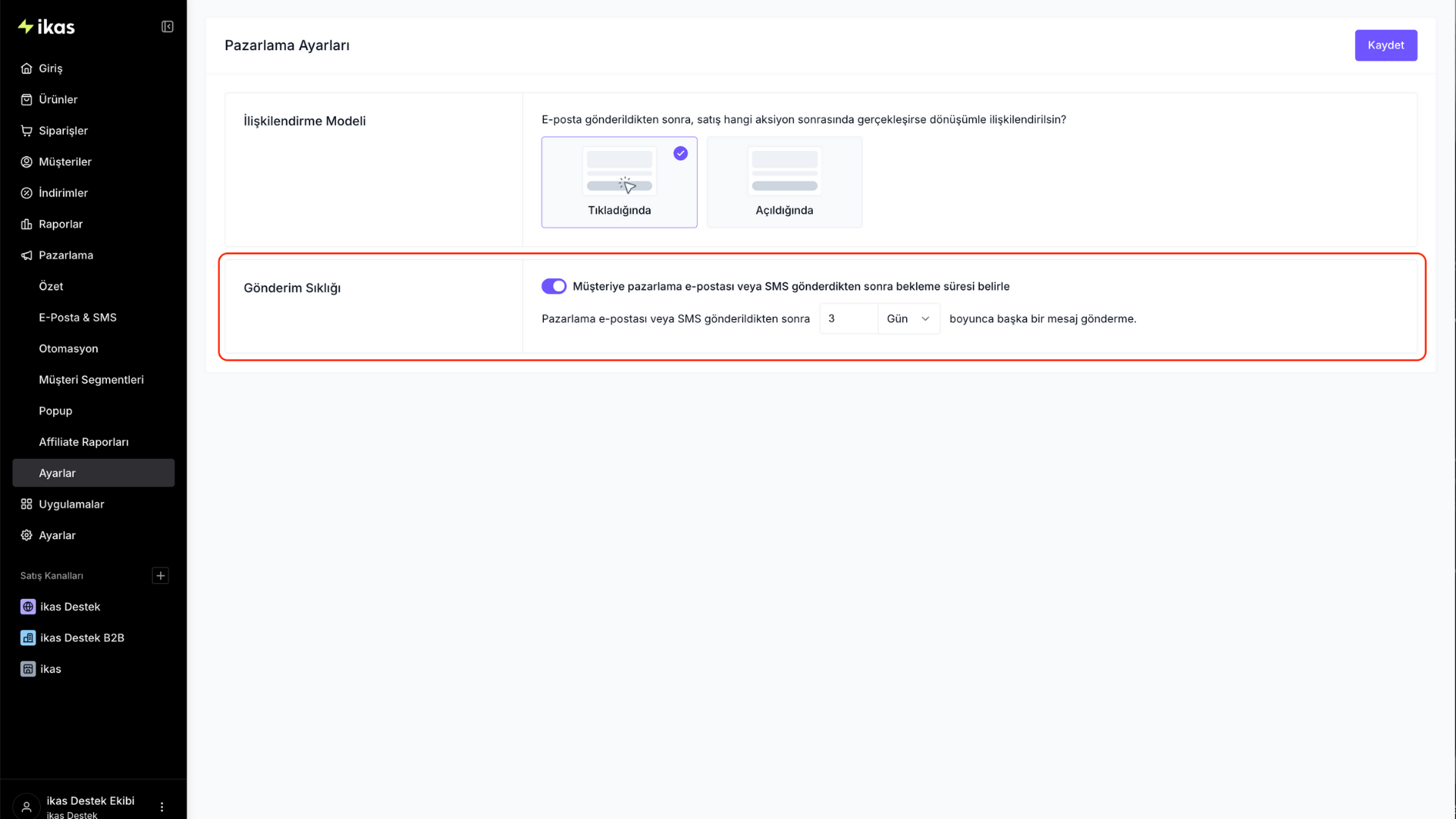Select the Açıldığında attribution model
This screenshot has width=1456, height=819.
click(x=784, y=182)
